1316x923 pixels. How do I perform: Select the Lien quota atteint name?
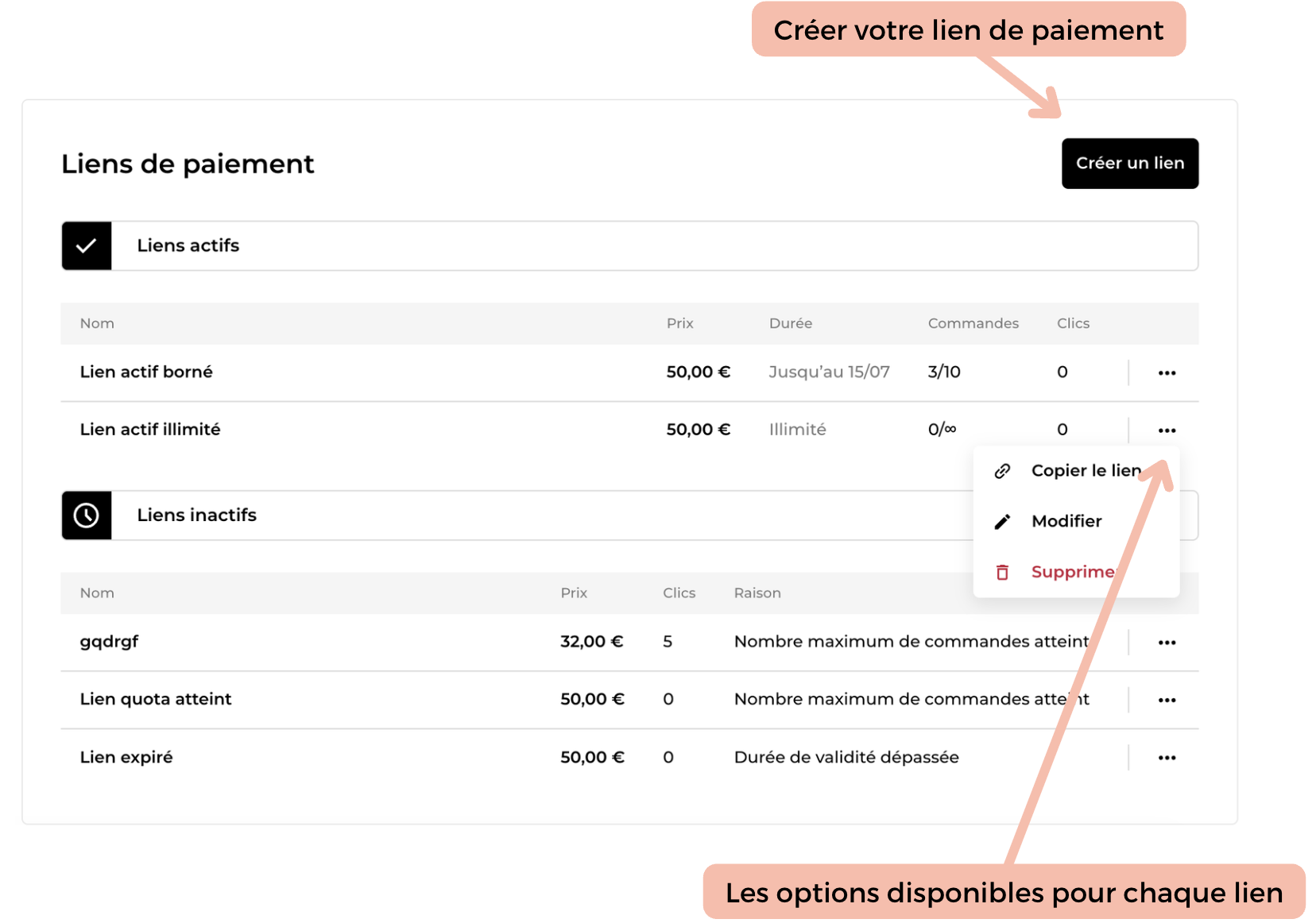[x=156, y=699]
